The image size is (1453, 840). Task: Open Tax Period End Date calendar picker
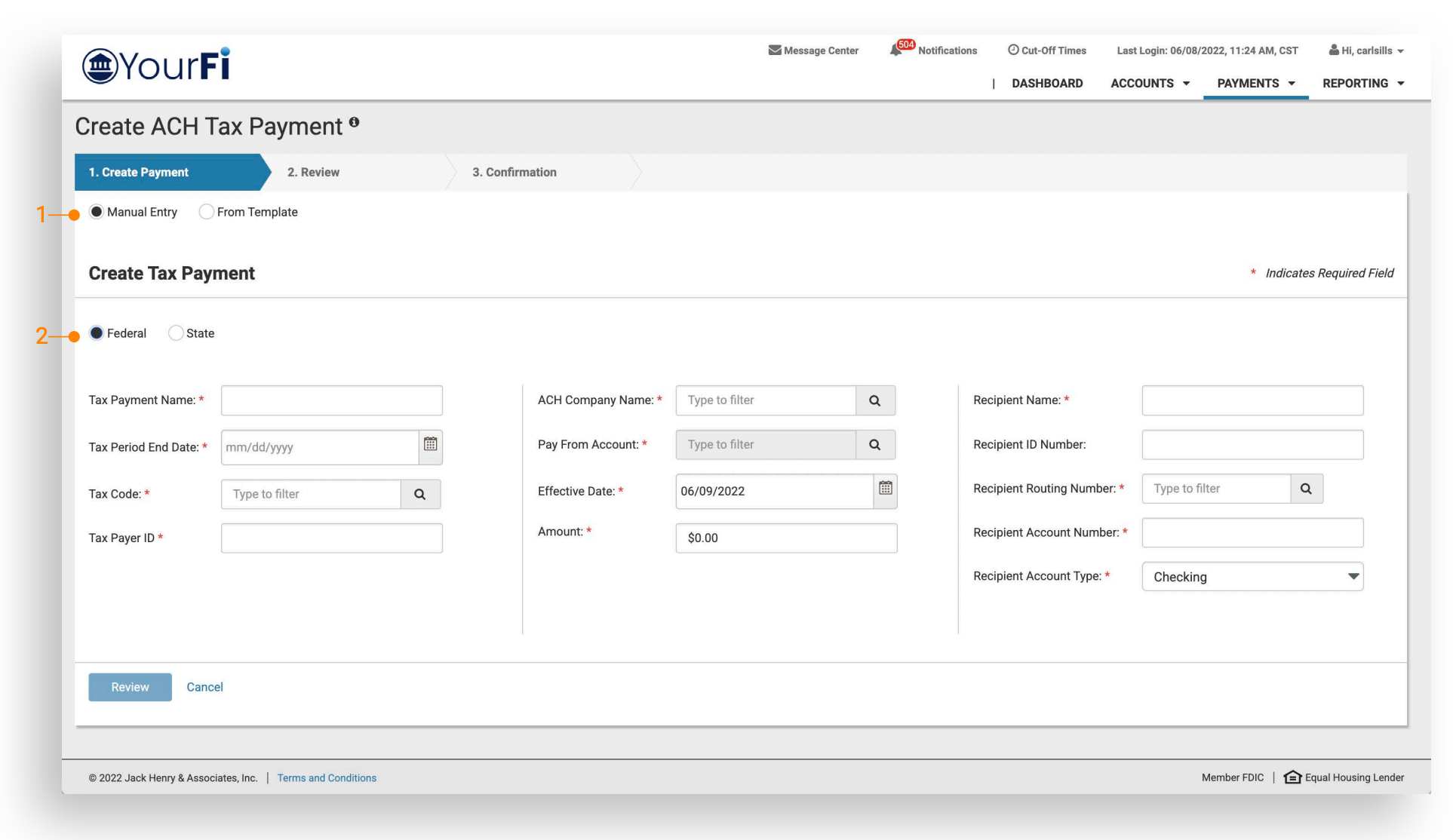coord(430,445)
